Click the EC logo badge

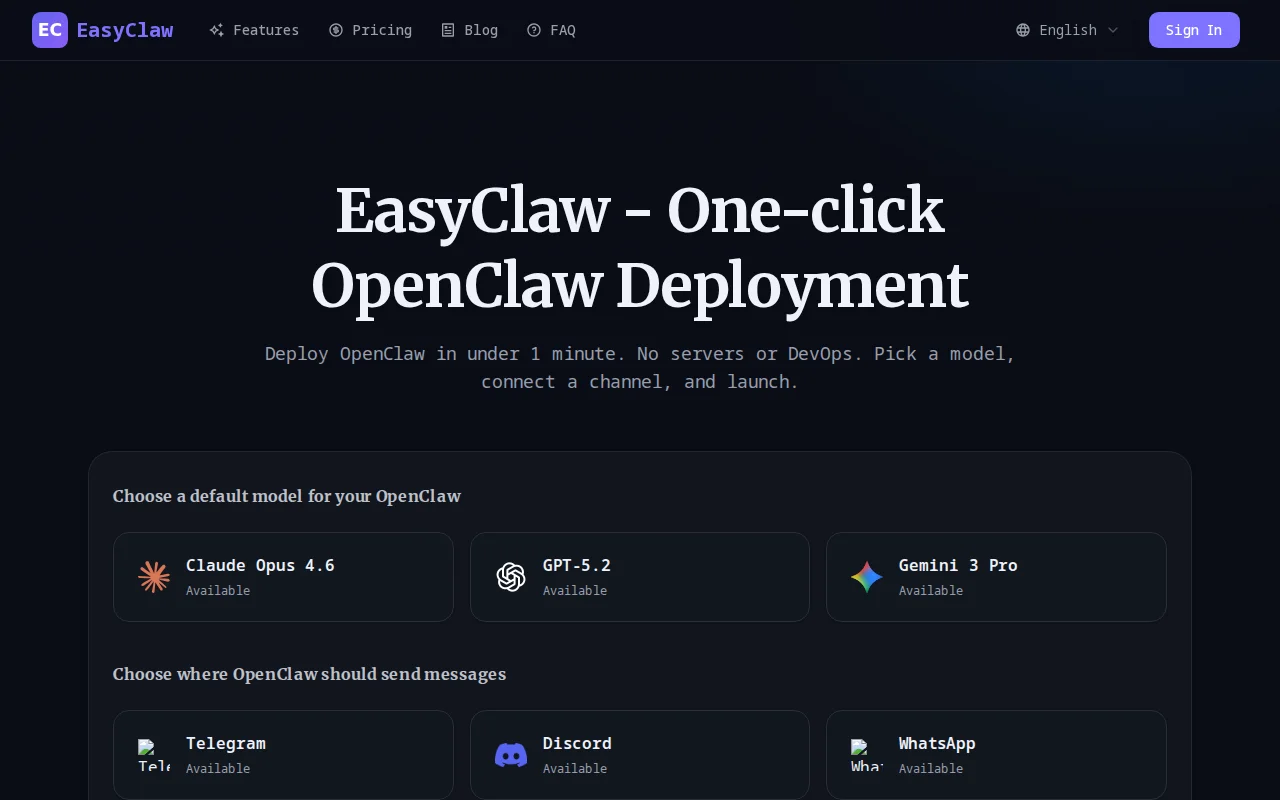pos(50,30)
